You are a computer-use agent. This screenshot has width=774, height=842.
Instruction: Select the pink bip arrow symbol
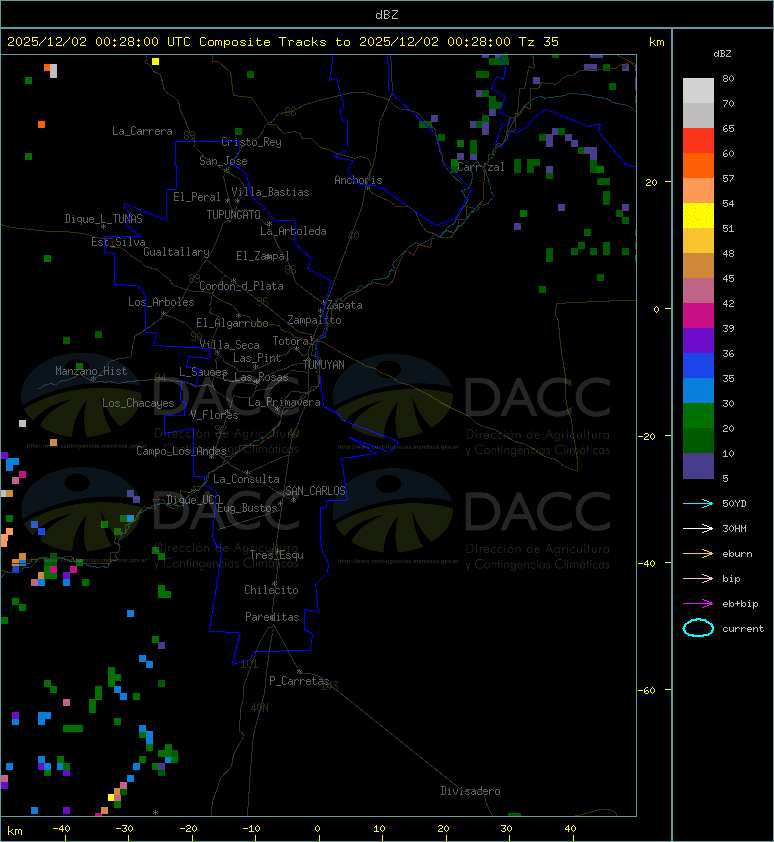(x=698, y=578)
